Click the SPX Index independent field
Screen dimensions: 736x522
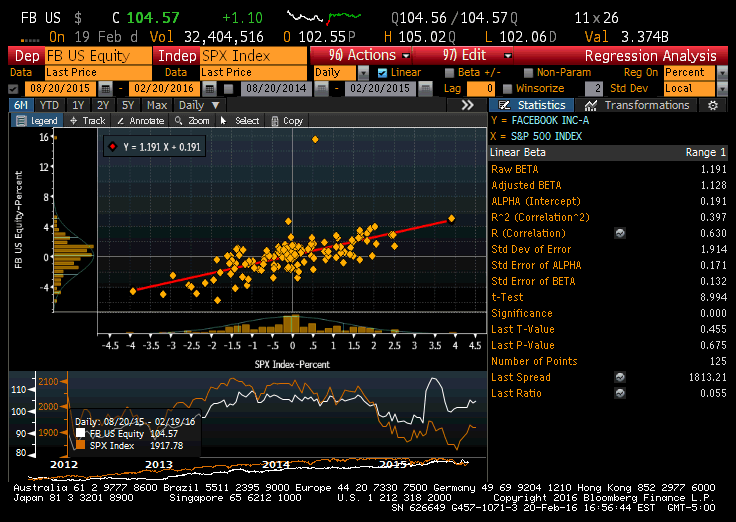253,56
